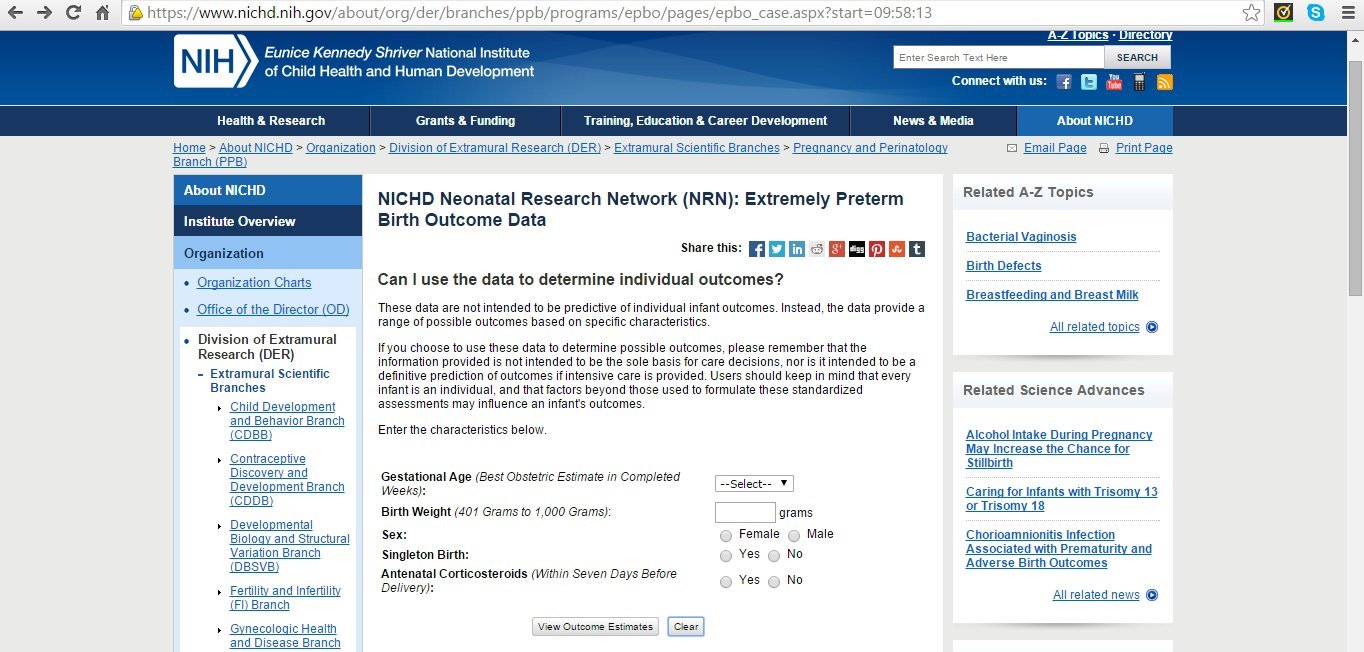The image size is (1364, 652).
Task: Open the News & Media menu
Action: coord(932,120)
